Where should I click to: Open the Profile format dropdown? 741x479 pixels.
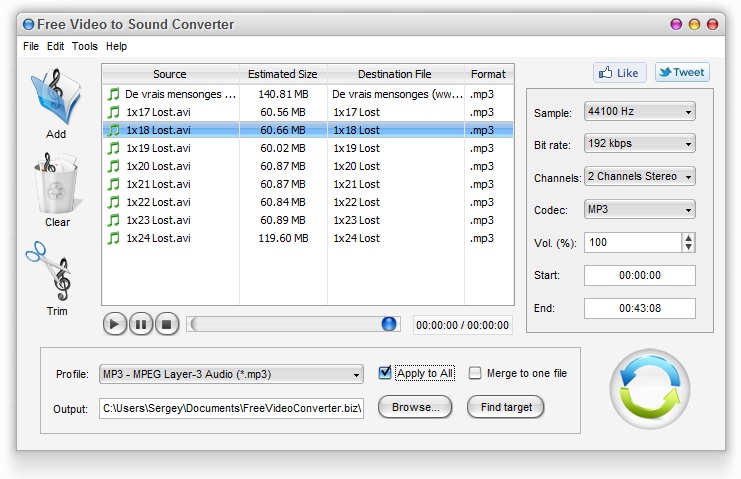click(231, 374)
